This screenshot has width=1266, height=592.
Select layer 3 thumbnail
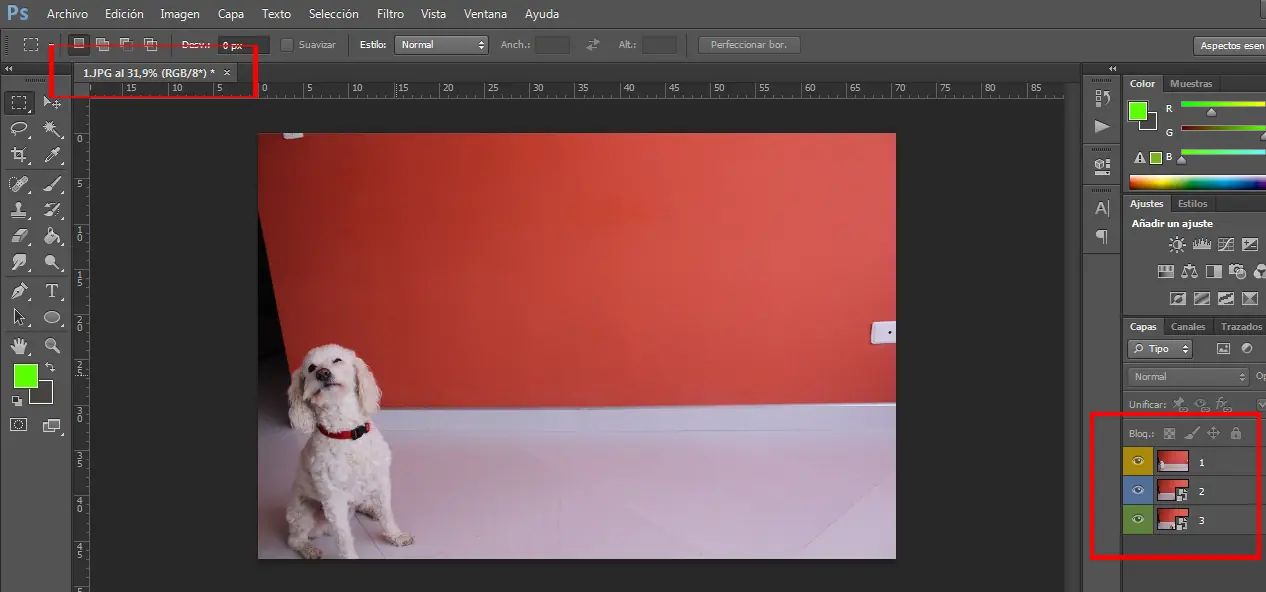(1172, 519)
